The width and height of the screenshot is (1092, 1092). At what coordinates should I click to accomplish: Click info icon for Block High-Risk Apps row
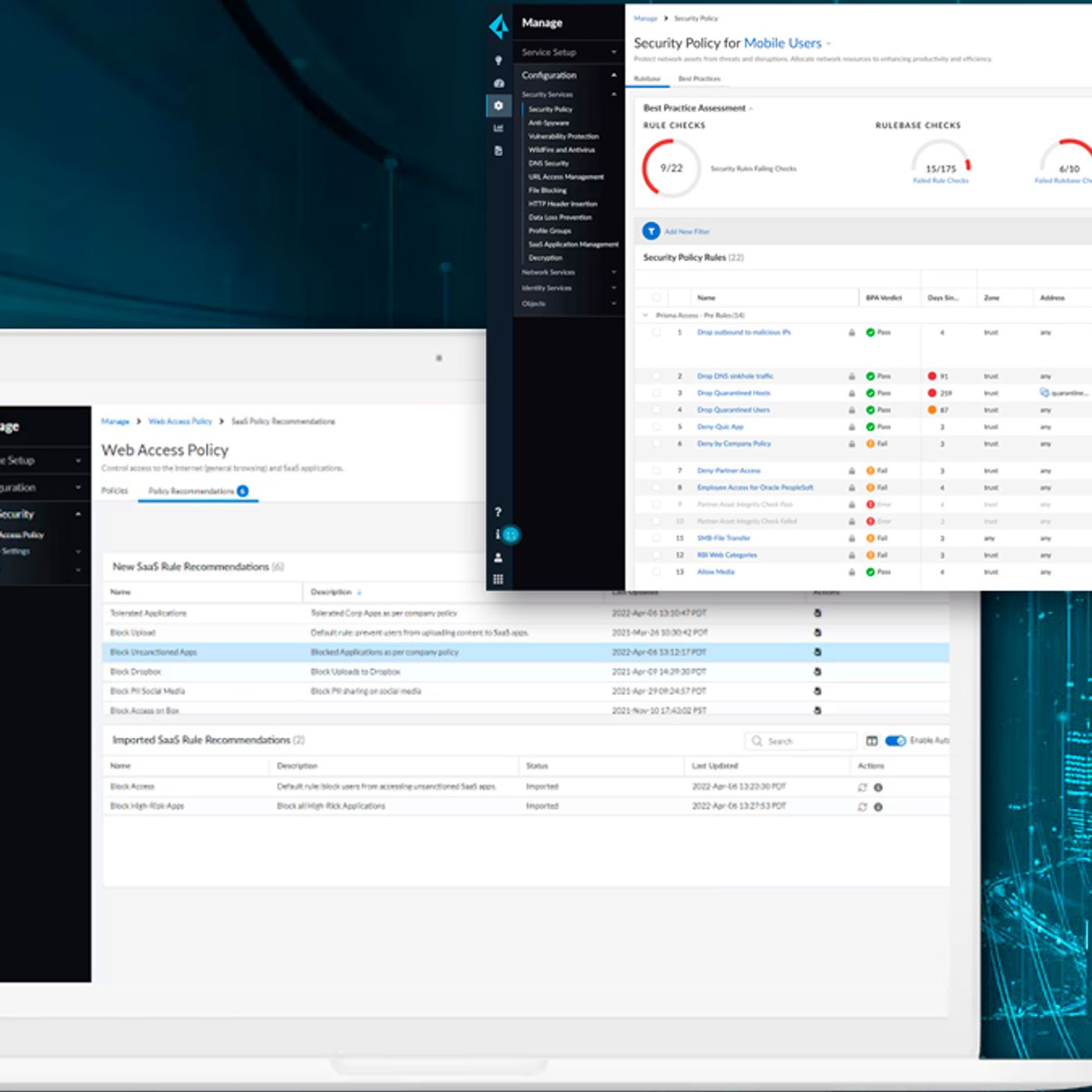pos(878,807)
